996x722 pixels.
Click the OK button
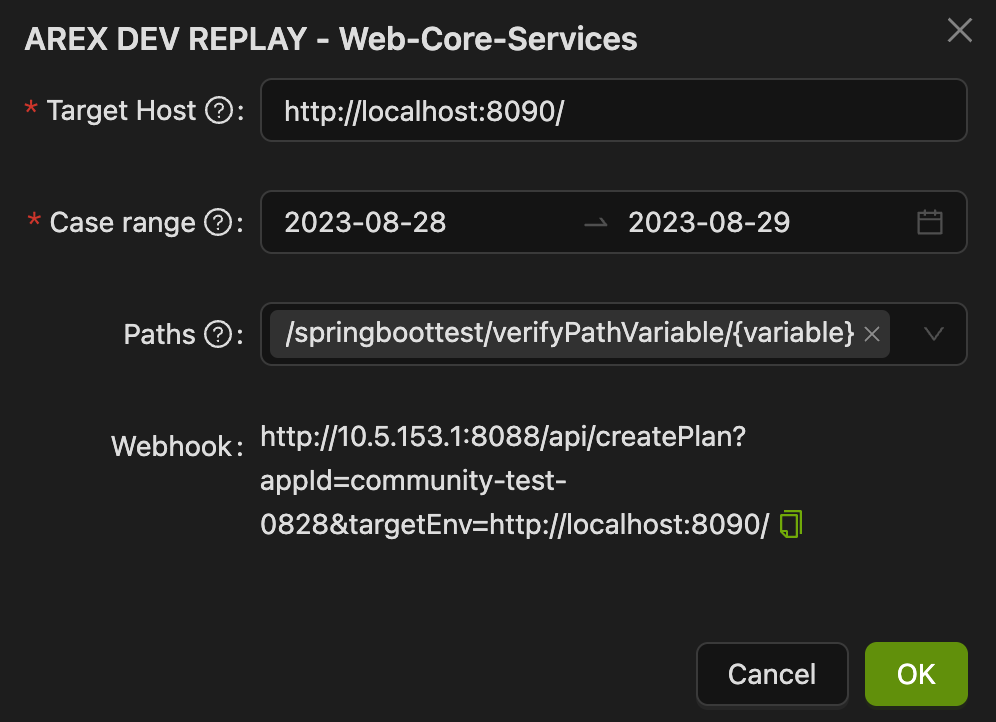pyautogui.click(x=916, y=674)
